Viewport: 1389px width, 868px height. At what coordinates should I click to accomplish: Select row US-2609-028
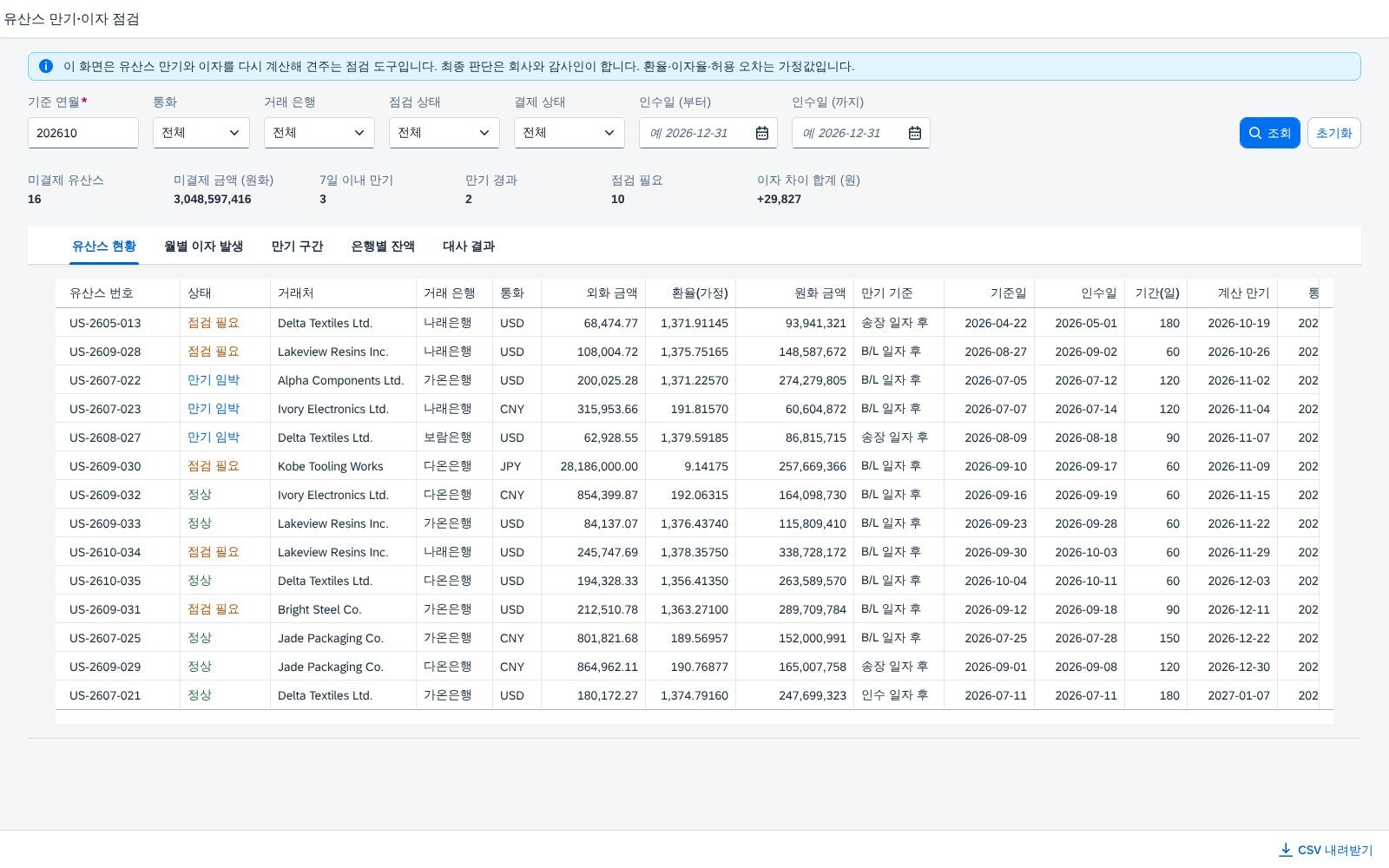click(x=688, y=352)
